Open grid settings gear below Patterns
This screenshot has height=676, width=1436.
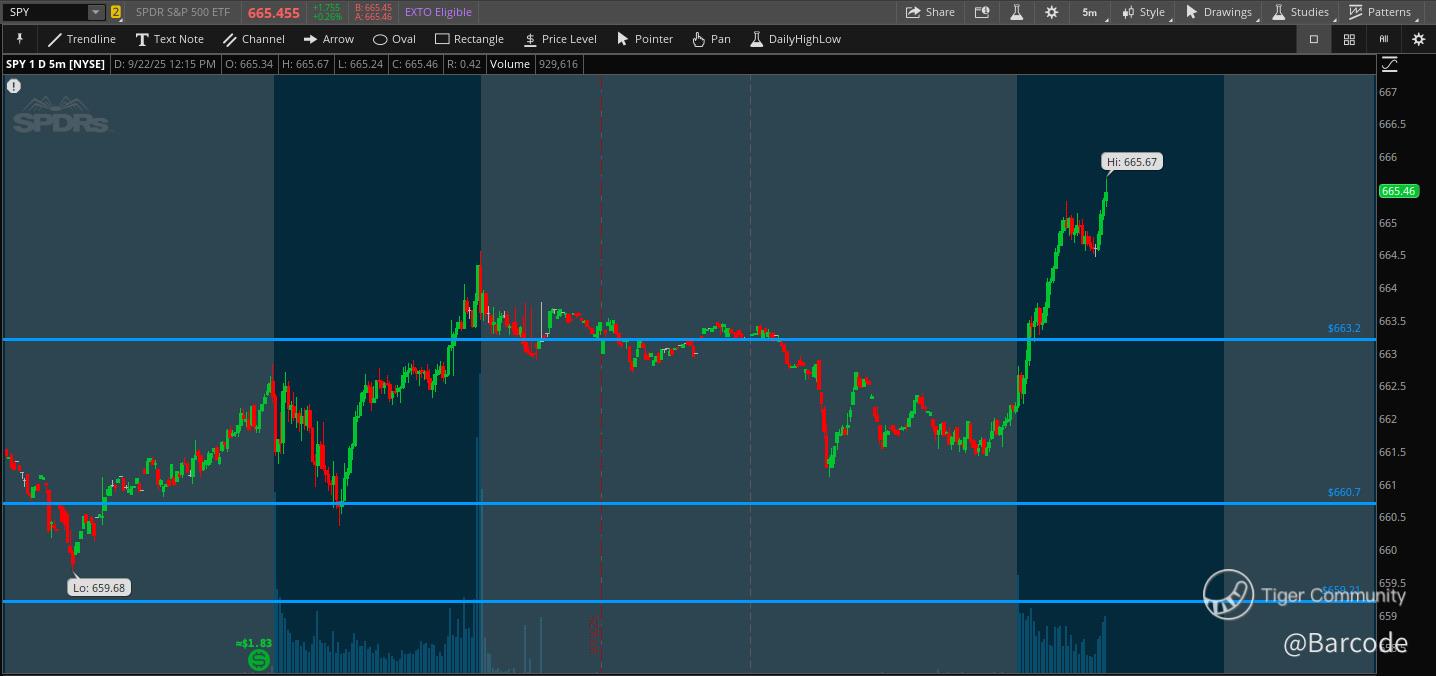(1418, 39)
